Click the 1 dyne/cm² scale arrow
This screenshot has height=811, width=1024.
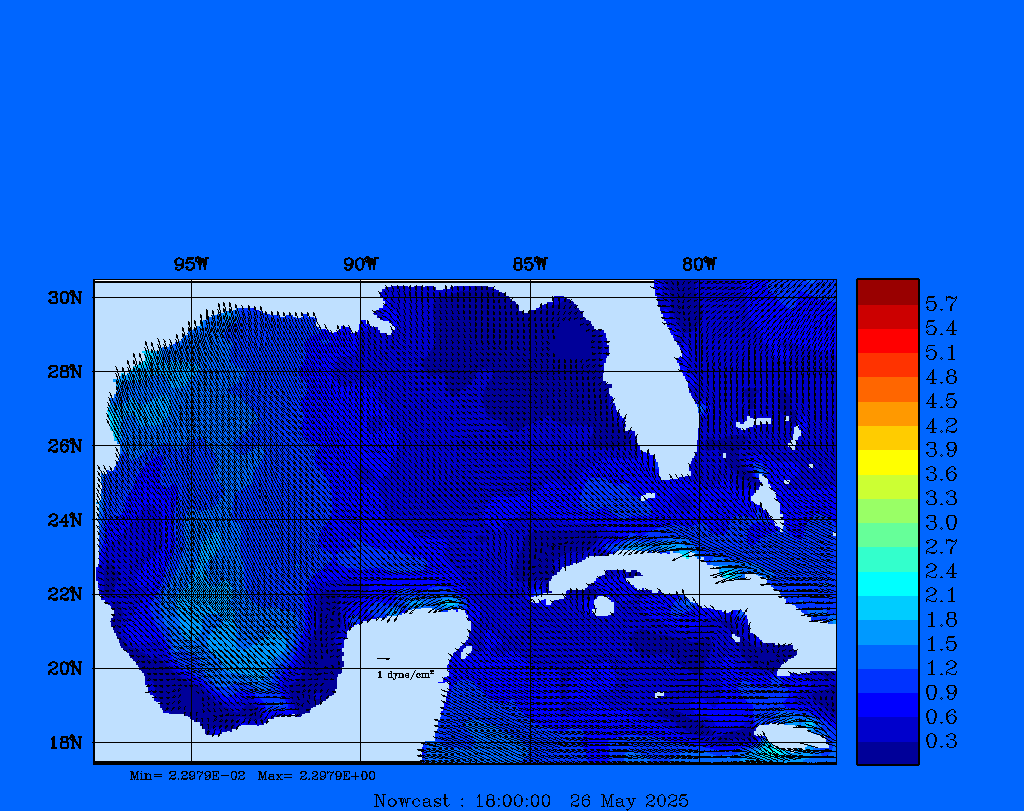click(383, 659)
